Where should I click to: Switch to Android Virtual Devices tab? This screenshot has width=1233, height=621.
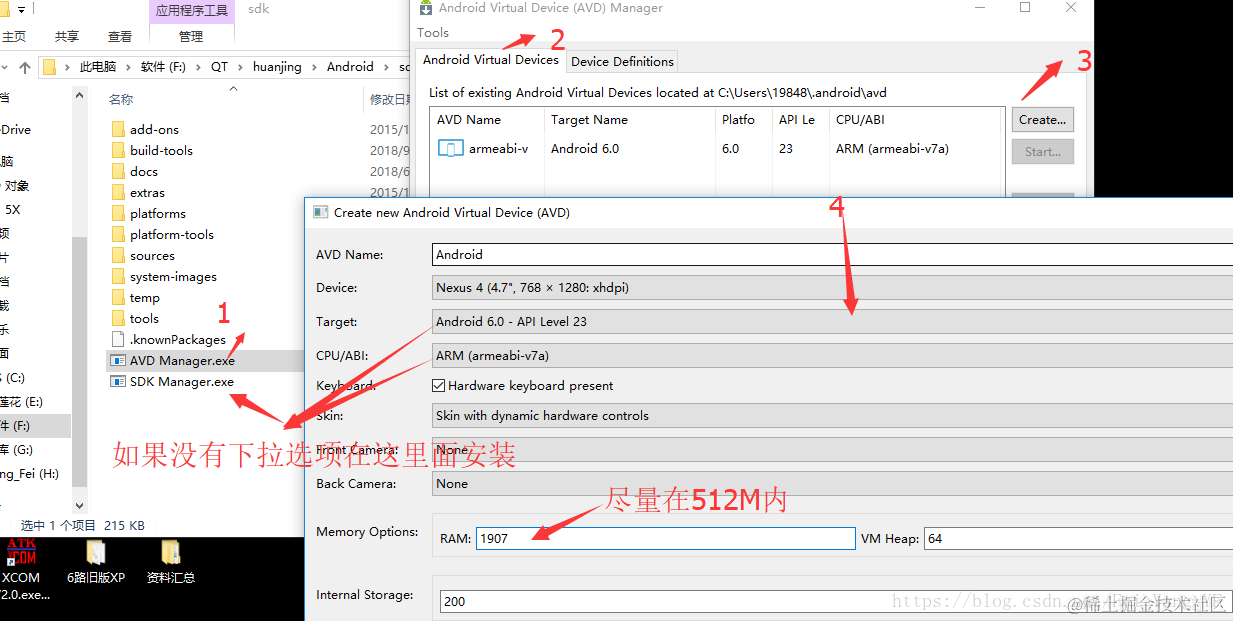(x=490, y=60)
